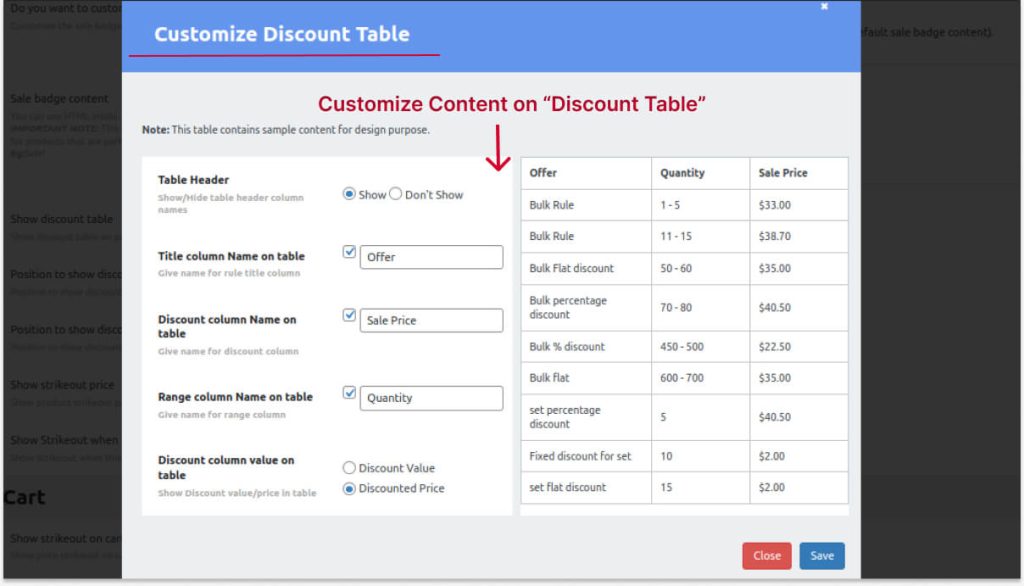Dismiss the dialog using the X icon
This screenshot has height=586, width=1024.
coord(824,6)
